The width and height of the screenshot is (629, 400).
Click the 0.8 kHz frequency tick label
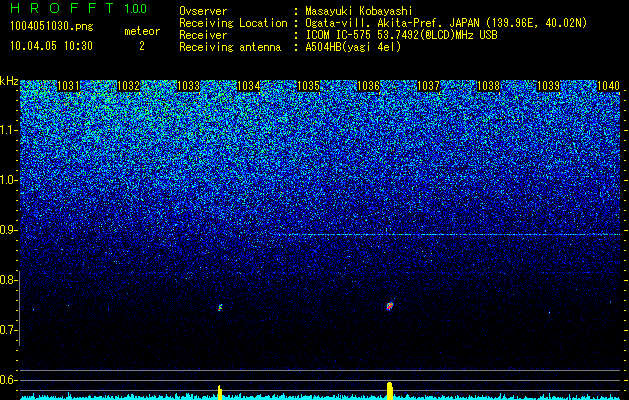(9, 280)
